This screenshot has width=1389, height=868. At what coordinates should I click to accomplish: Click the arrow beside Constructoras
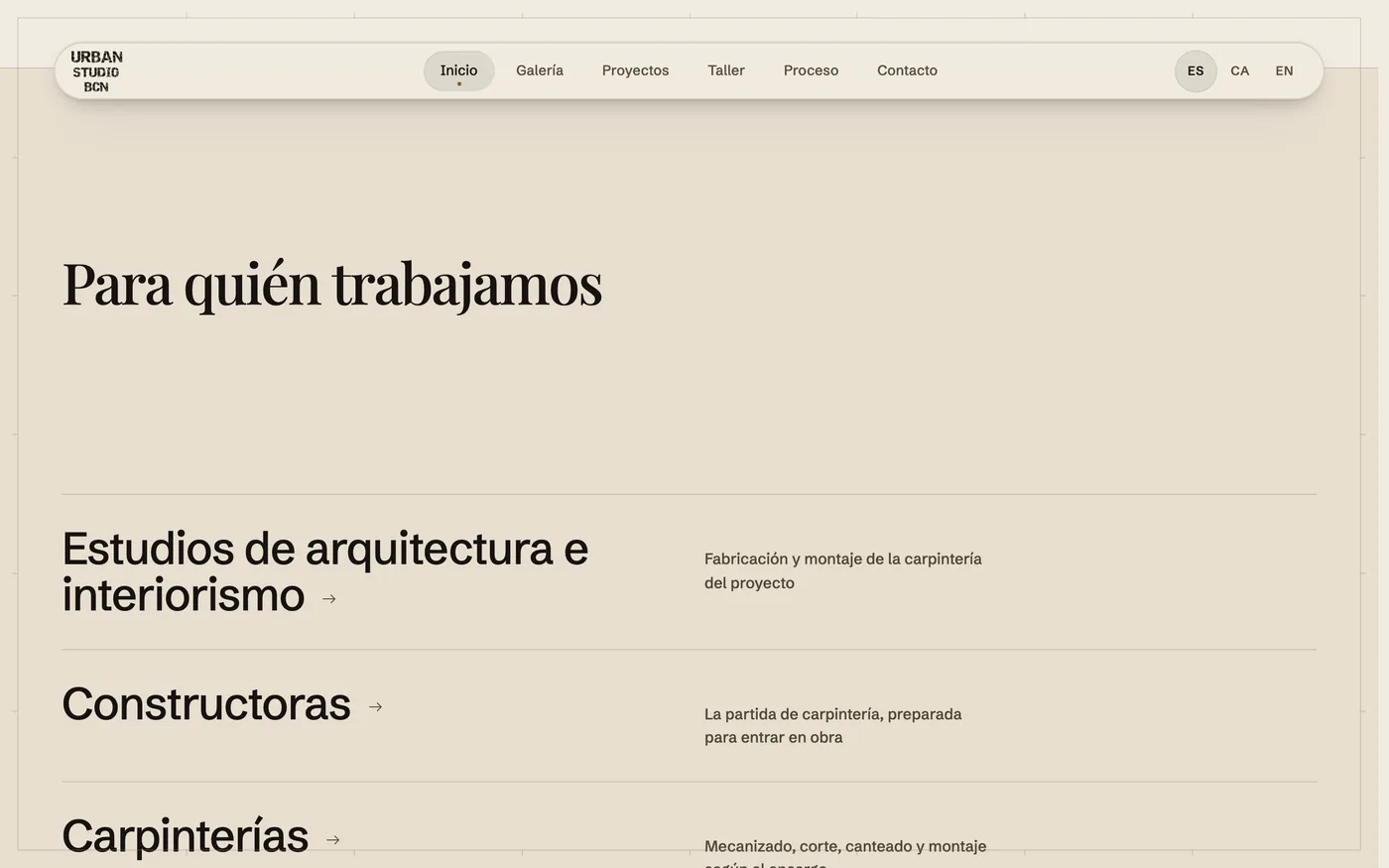tap(375, 707)
